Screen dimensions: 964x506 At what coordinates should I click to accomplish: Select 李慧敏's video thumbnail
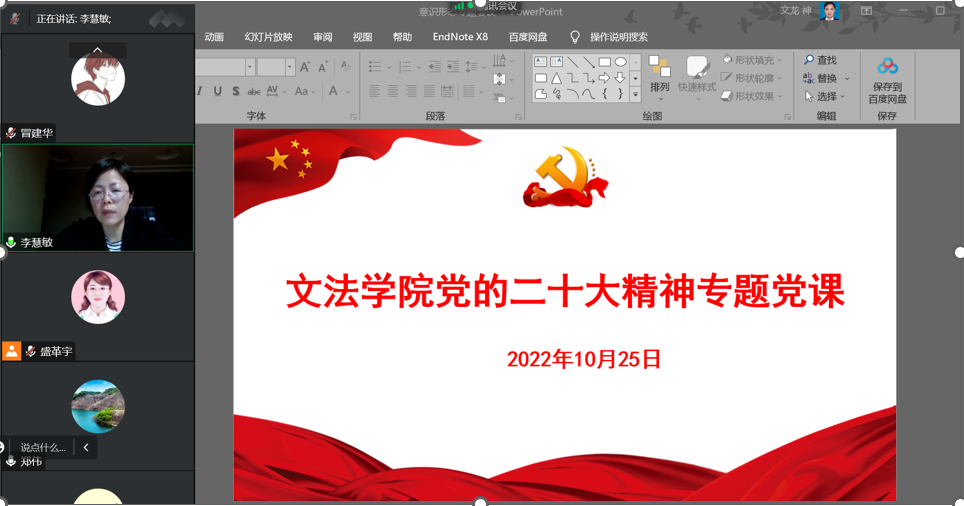[98, 197]
